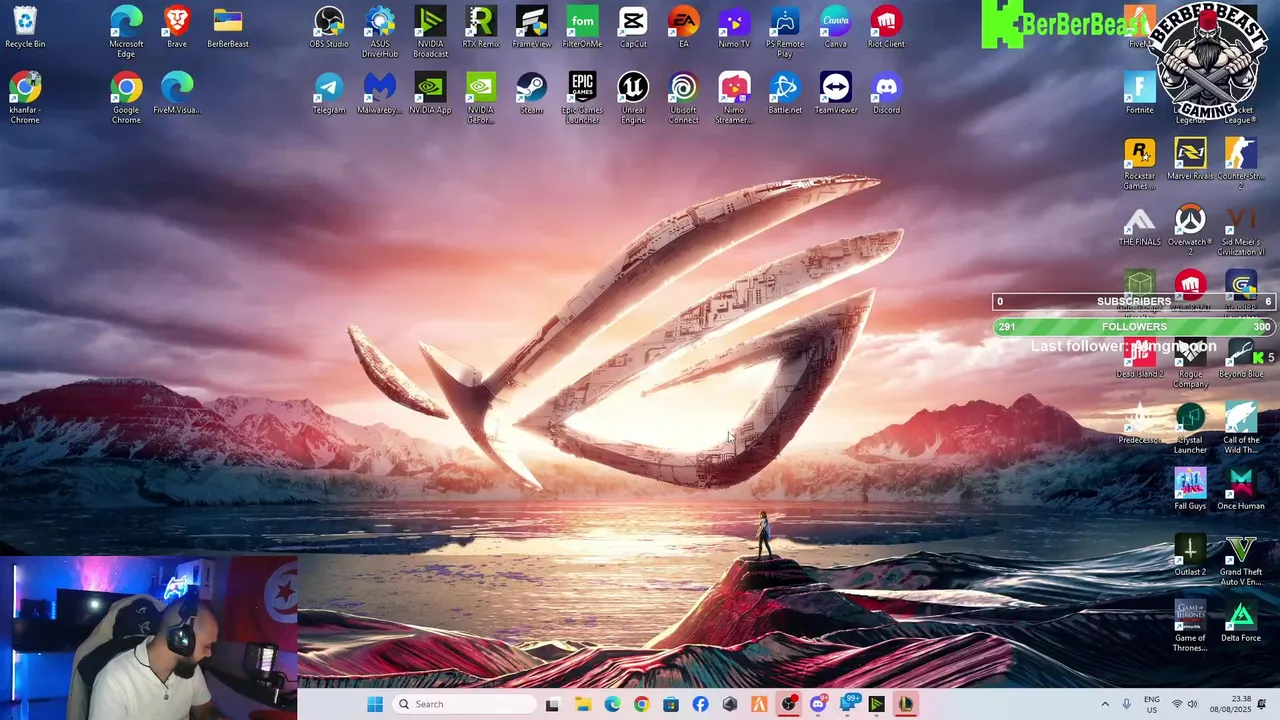1280x720 pixels.
Task: Open the Windows Start menu
Action: (x=375, y=704)
